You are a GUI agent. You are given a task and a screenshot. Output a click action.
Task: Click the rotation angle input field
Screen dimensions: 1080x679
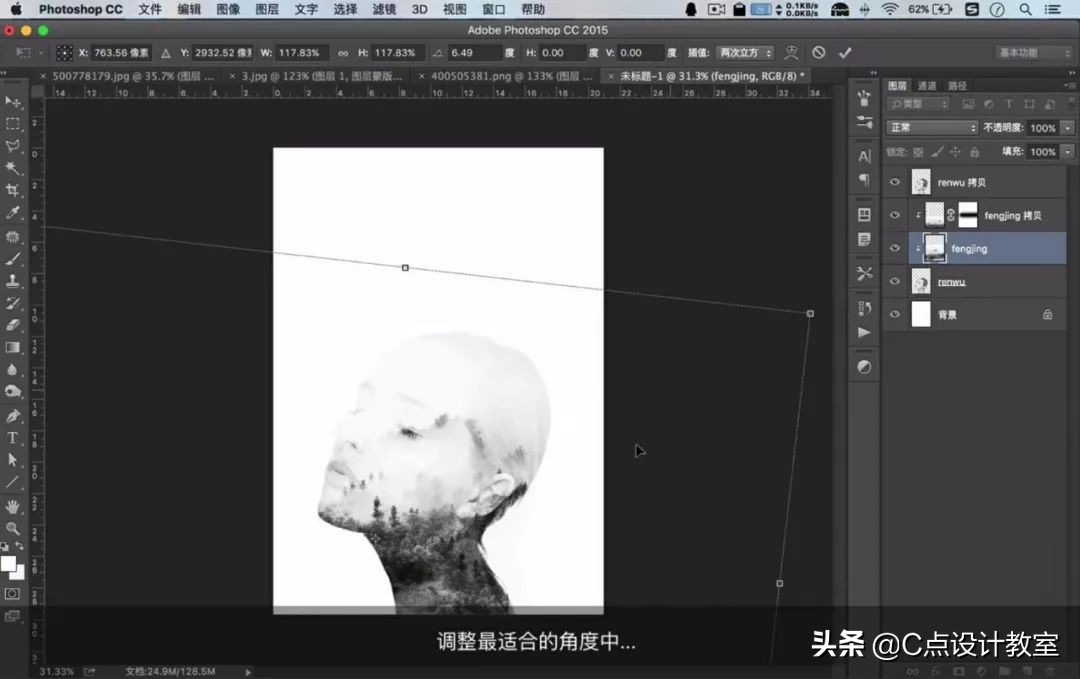tap(475, 52)
